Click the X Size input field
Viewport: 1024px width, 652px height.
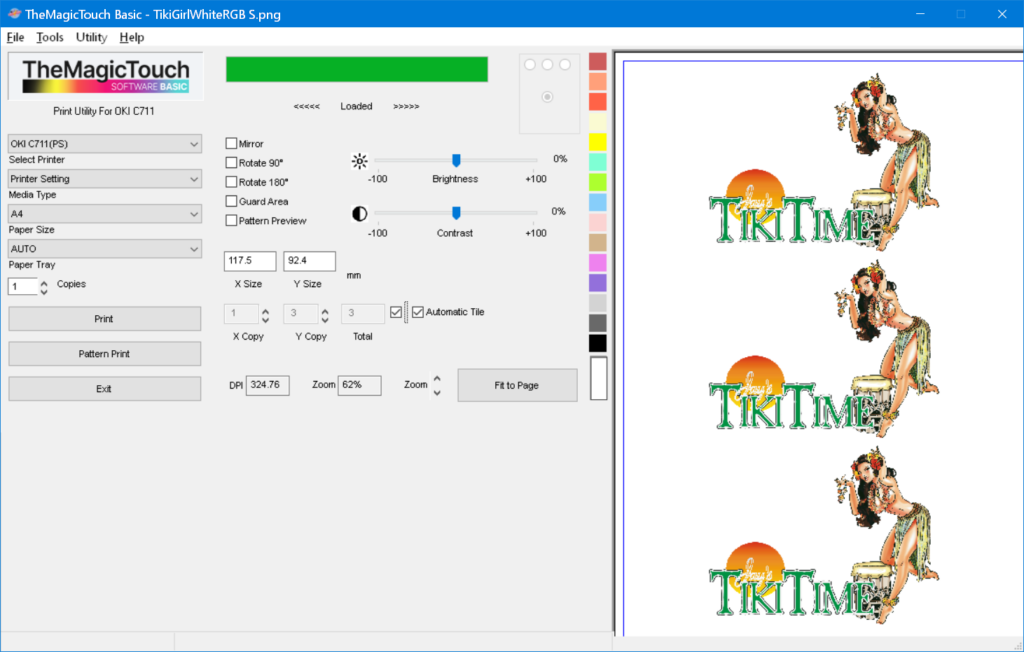coord(250,261)
